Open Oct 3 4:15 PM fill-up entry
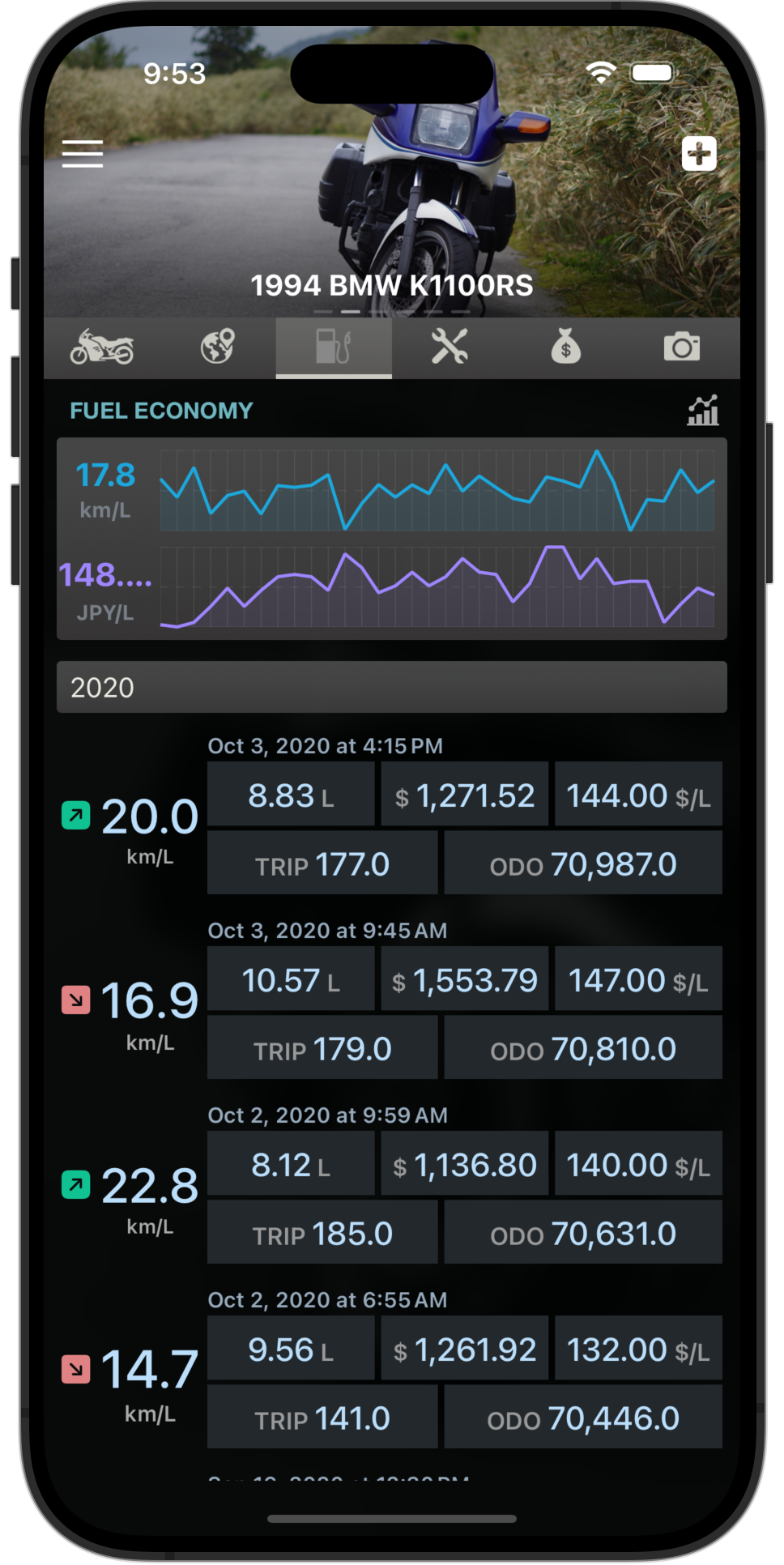Image resolution: width=784 pixels, height=1565 pixels. pyautogui.click(x=325, y=746)
